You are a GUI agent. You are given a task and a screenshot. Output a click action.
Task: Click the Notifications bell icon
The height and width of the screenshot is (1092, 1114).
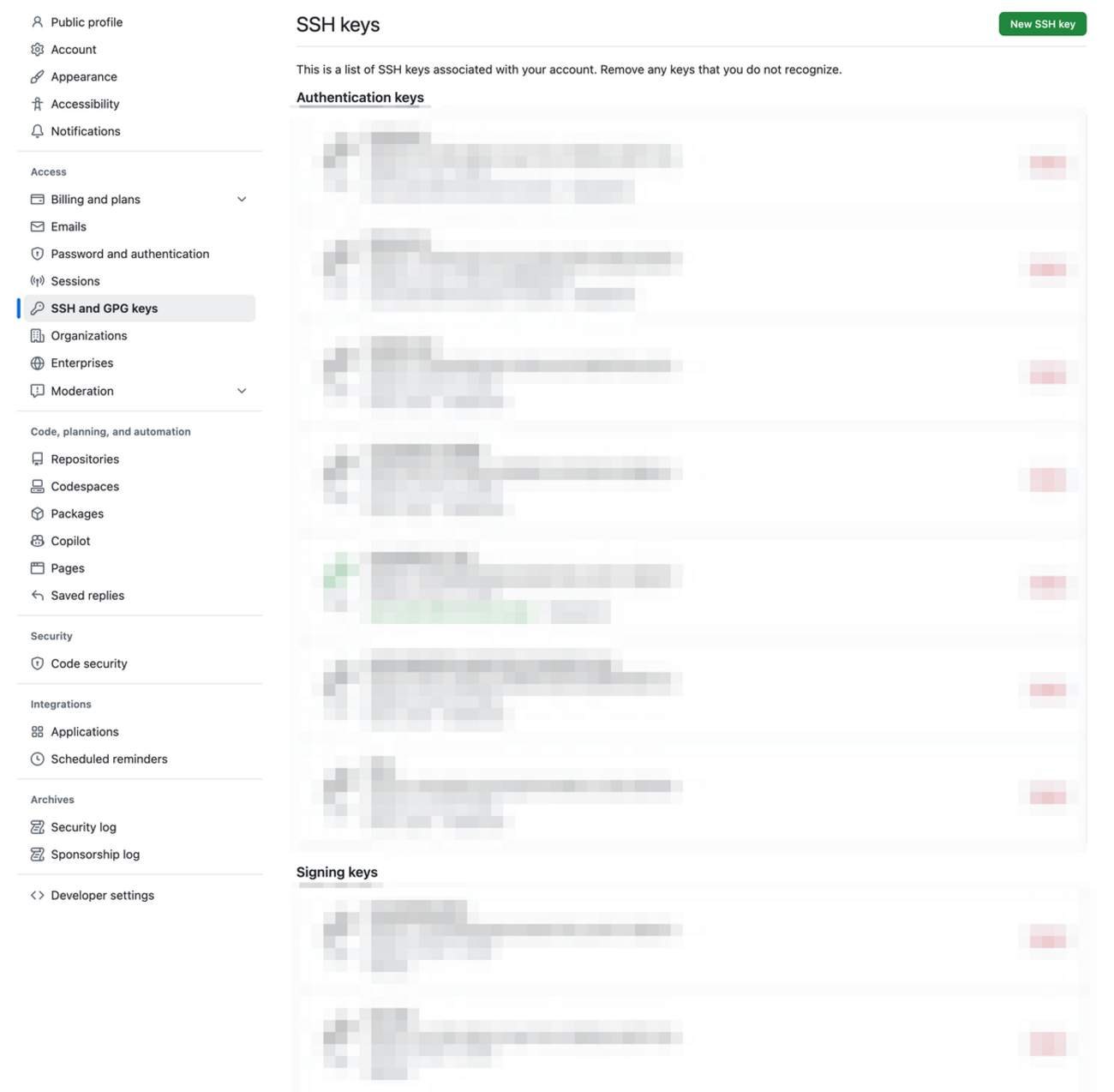coord(38,130)
